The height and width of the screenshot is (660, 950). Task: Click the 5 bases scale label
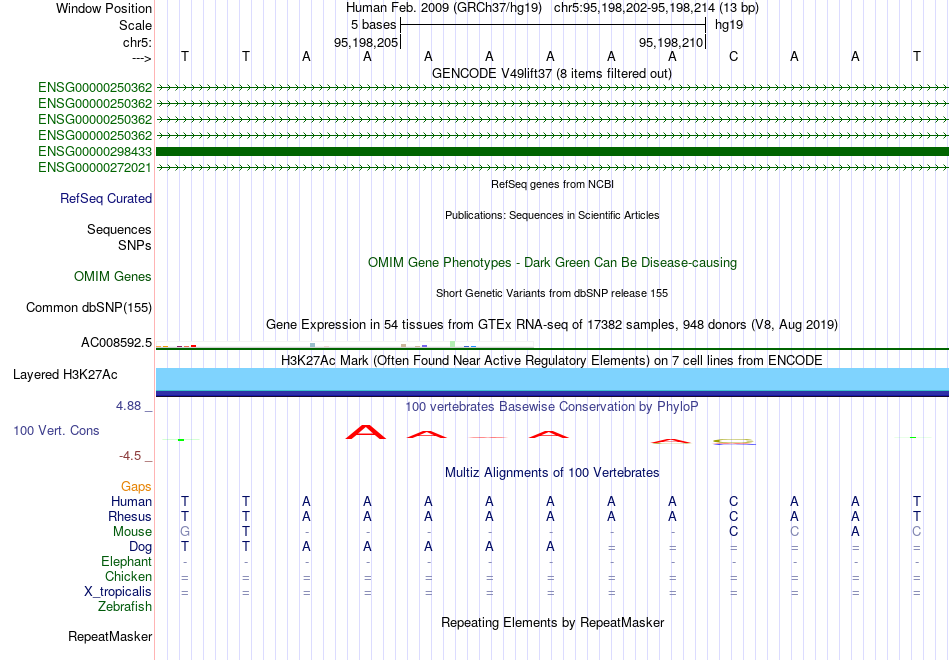[373, 25]
